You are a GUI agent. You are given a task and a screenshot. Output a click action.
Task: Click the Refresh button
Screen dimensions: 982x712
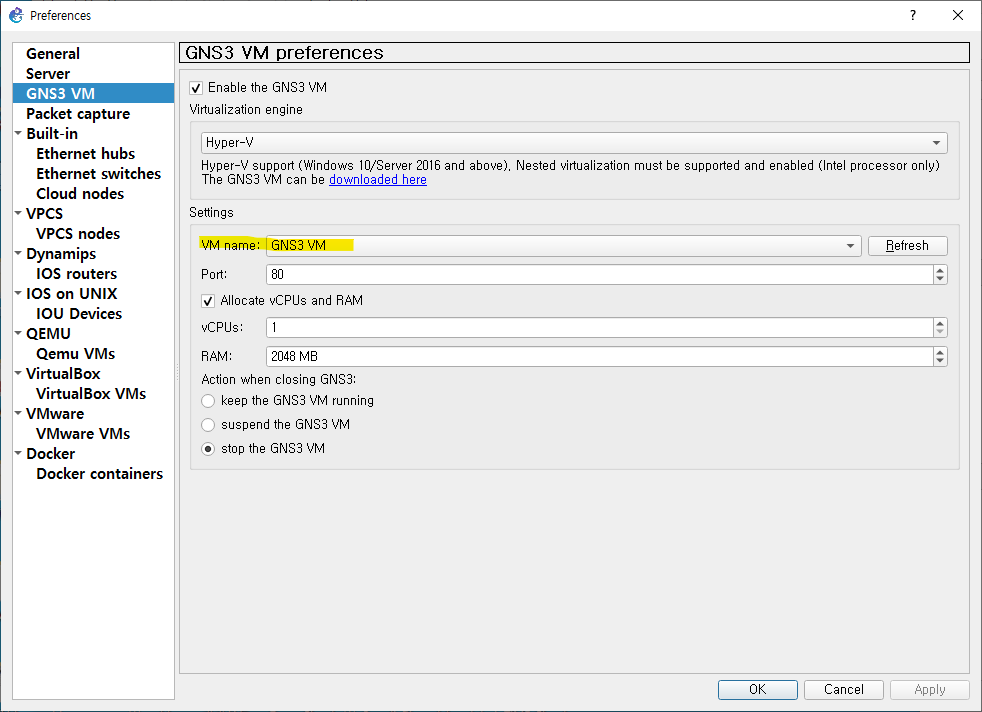click(907, 245)
